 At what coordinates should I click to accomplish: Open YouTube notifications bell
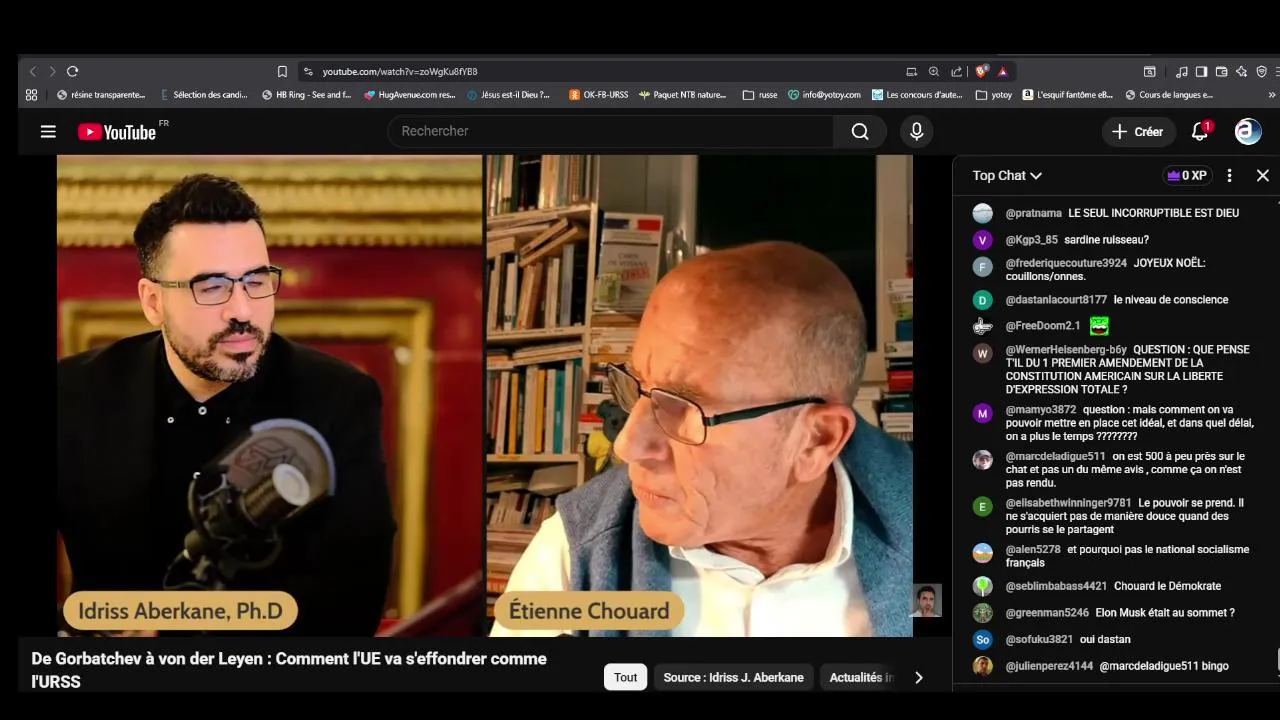[x=1200, y=131]
